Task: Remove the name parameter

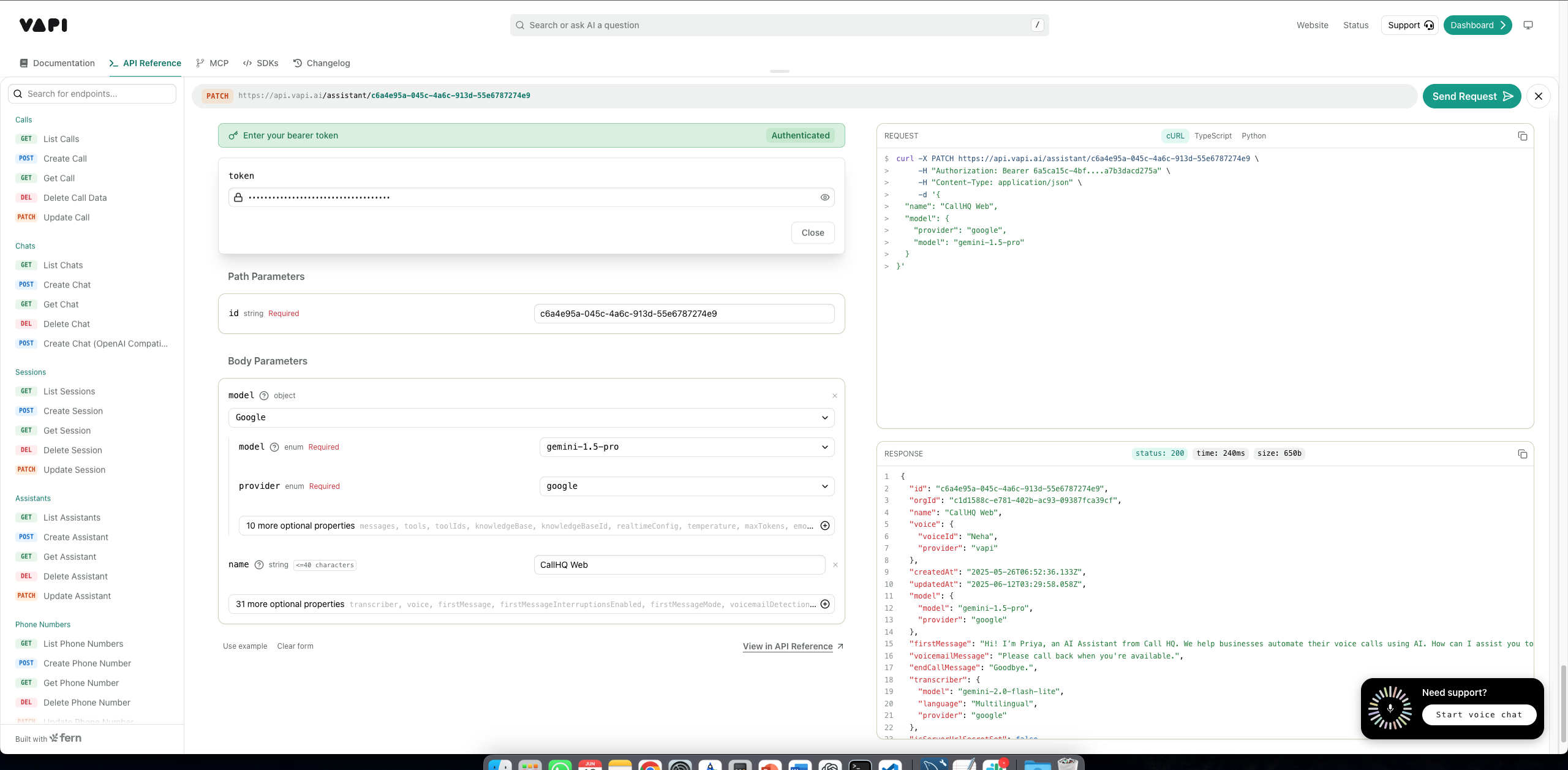Action: click(835, 565)
